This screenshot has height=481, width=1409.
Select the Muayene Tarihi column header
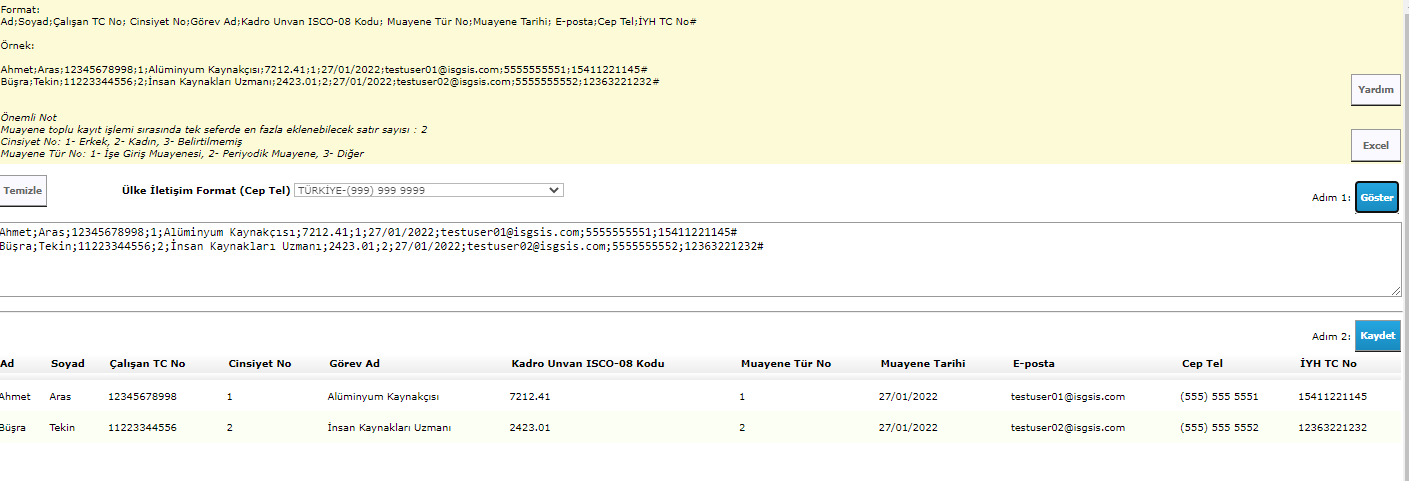coord(922,364)
